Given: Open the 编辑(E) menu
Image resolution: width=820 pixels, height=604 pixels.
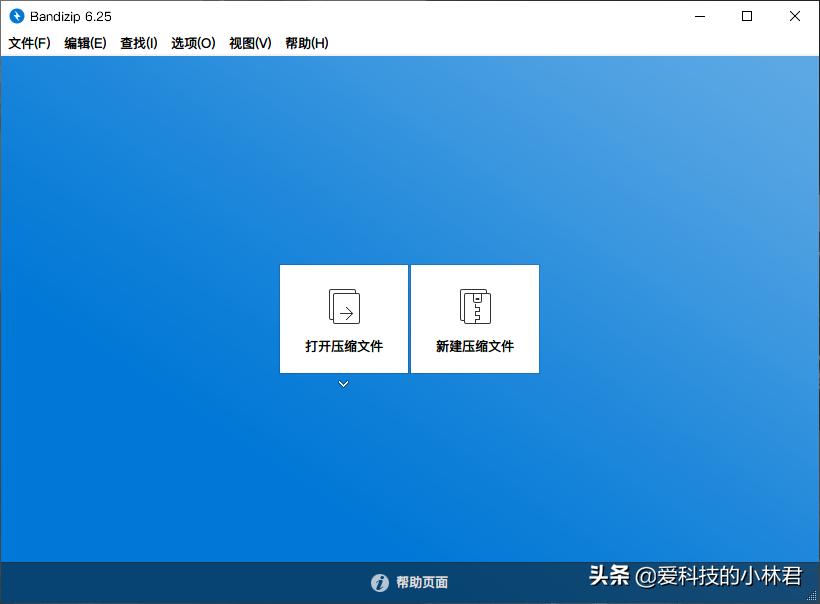Looking at the screenshot, I should (85, 43).
